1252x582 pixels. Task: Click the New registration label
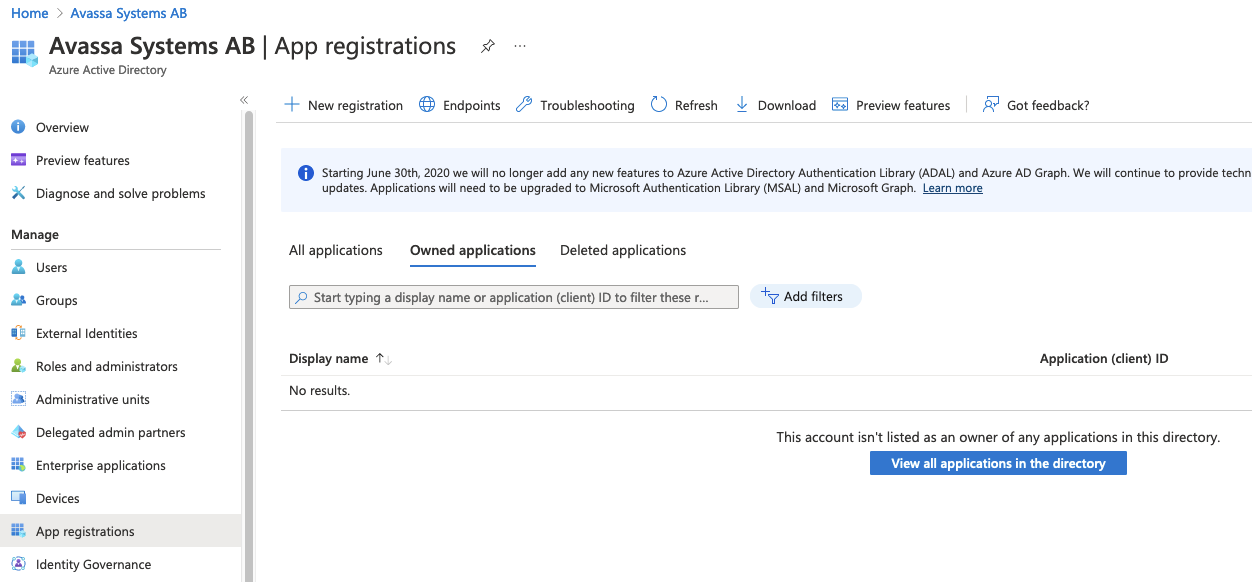[355, 105]
